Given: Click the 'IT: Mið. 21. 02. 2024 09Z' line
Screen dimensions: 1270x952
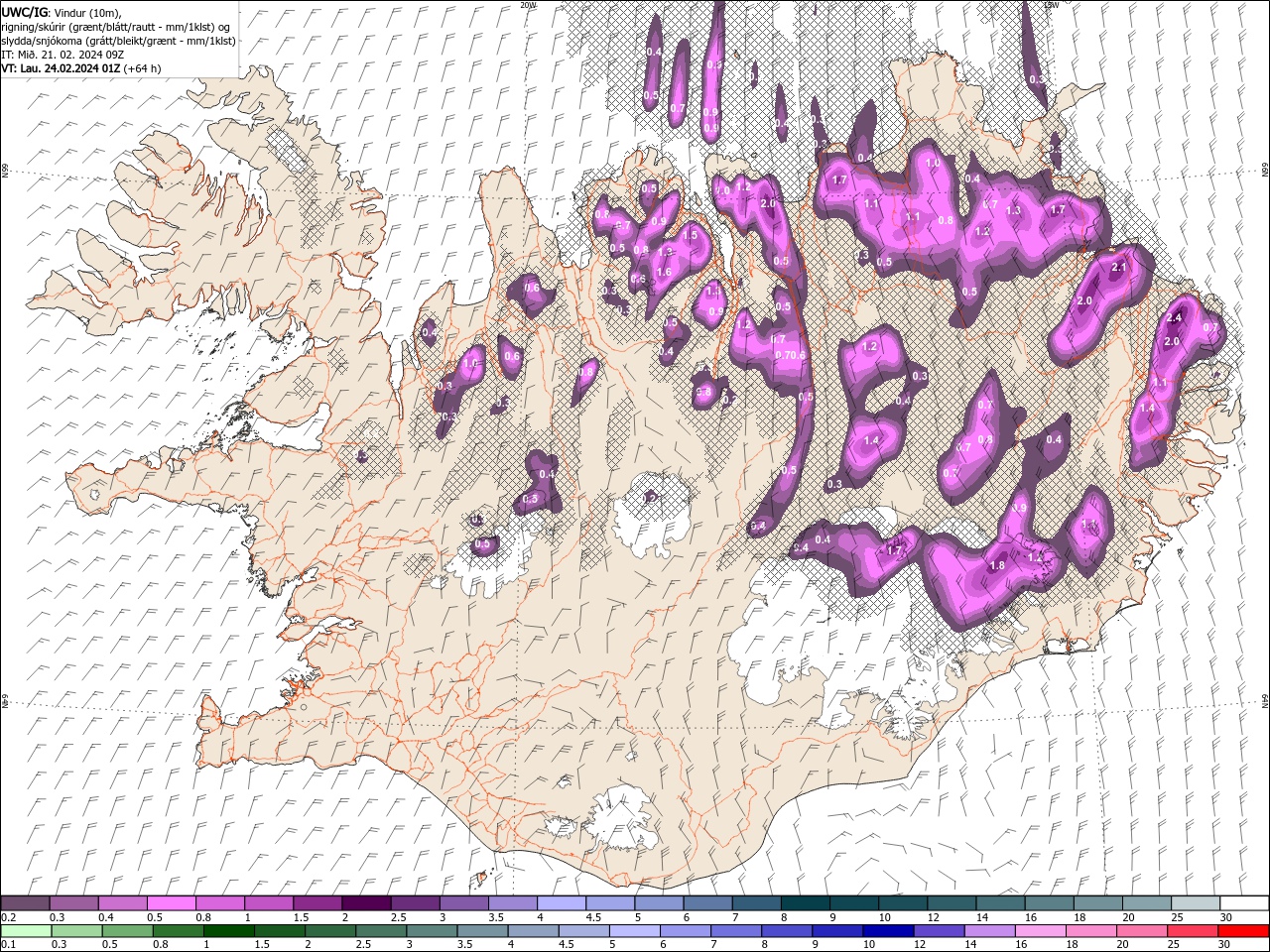Looking at the screenshot, I should tap(62, 55).
